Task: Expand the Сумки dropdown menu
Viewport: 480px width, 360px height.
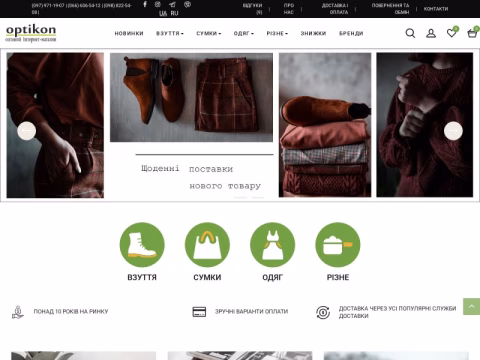Action: click(209, 33)
